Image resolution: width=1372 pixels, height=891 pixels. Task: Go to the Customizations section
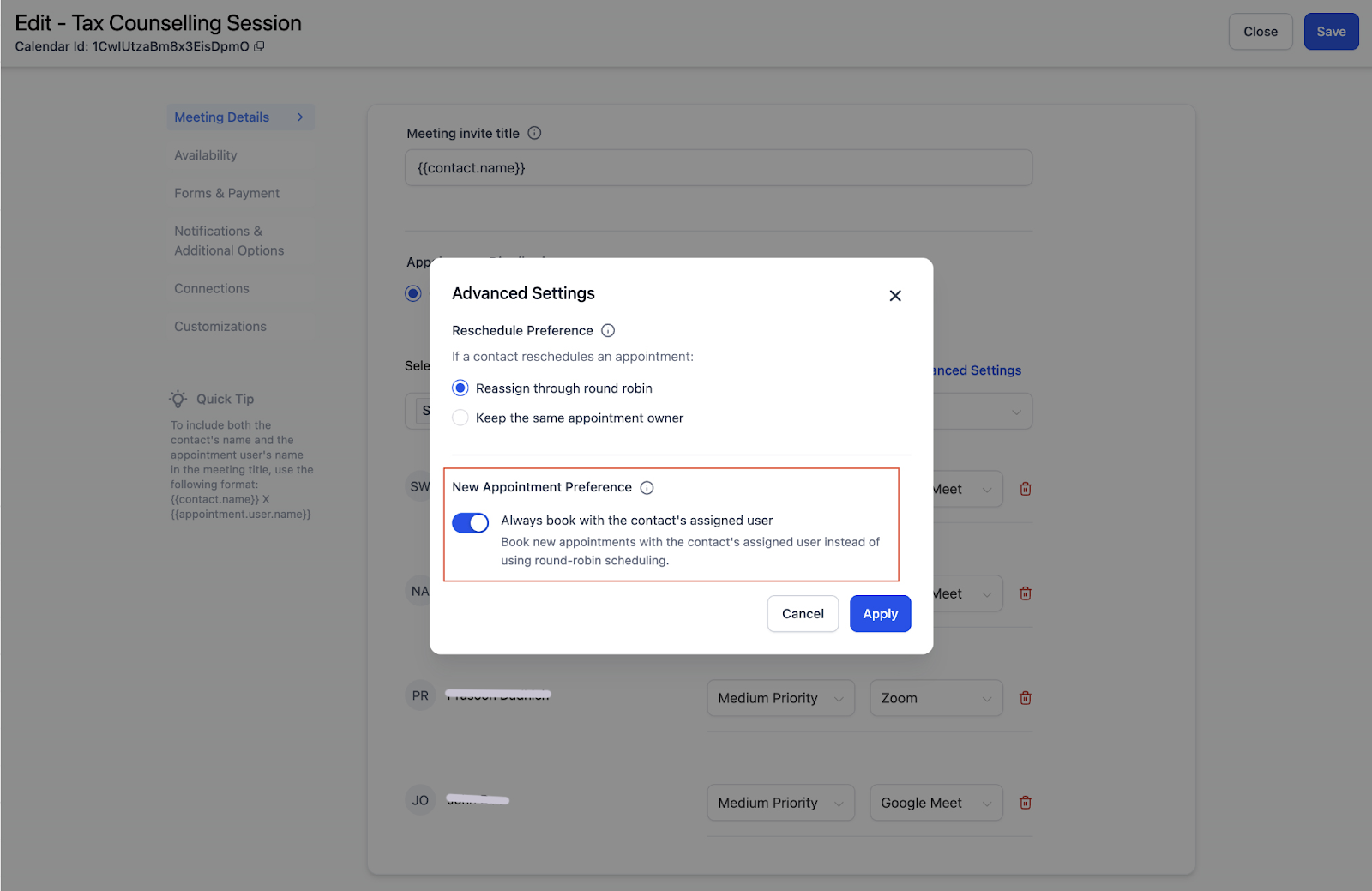(x=220, y=327)
